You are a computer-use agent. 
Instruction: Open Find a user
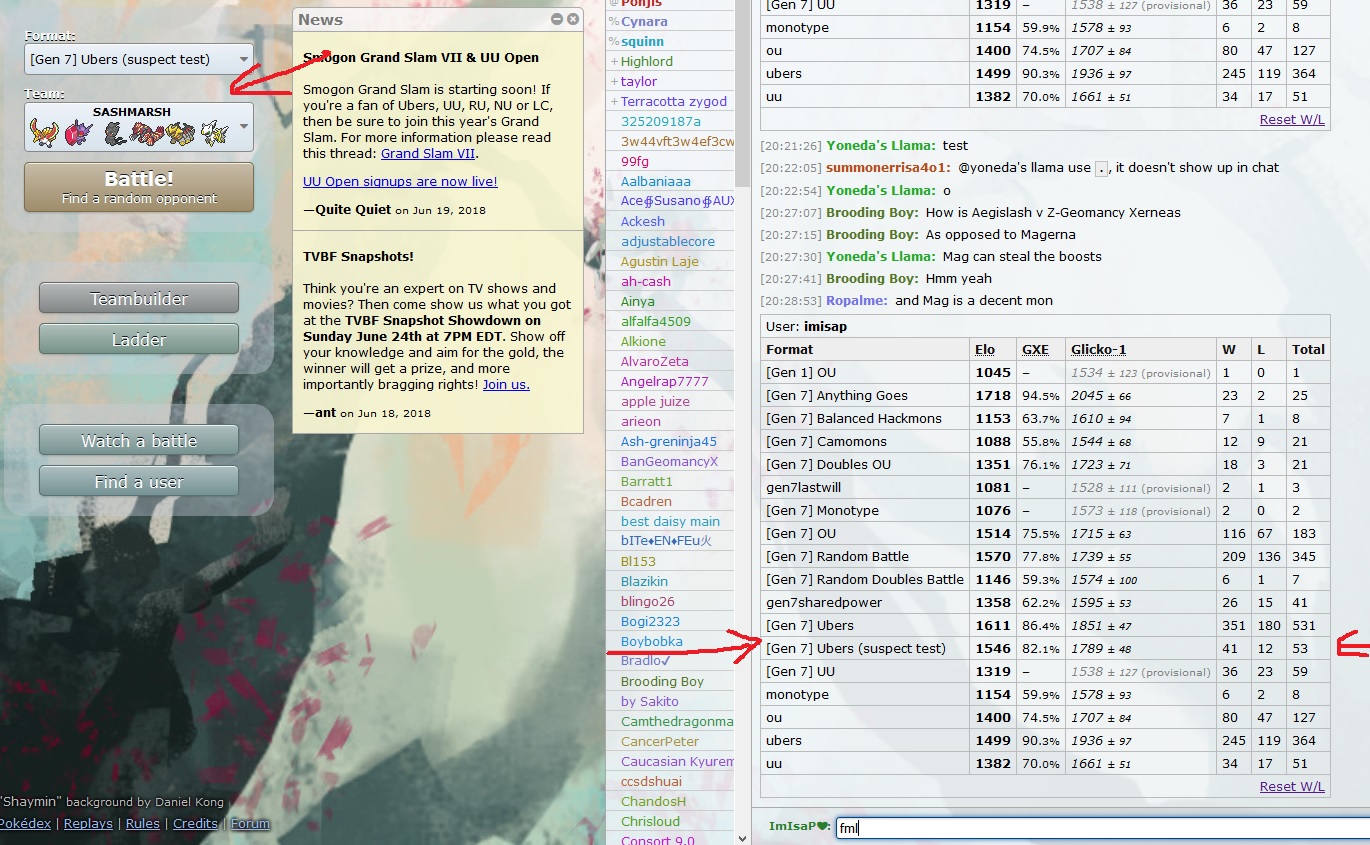pos(139,482)
